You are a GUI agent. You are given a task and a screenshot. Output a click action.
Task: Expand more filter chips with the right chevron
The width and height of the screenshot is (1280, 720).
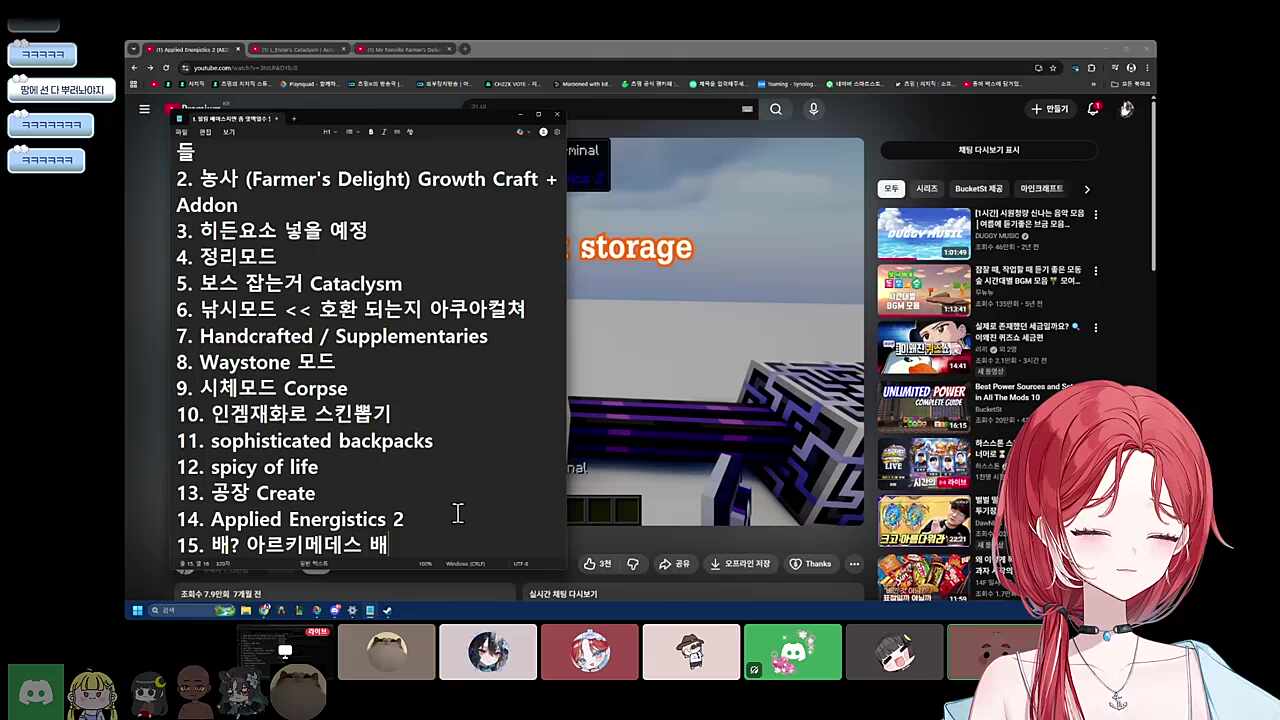click(1086, 188)
